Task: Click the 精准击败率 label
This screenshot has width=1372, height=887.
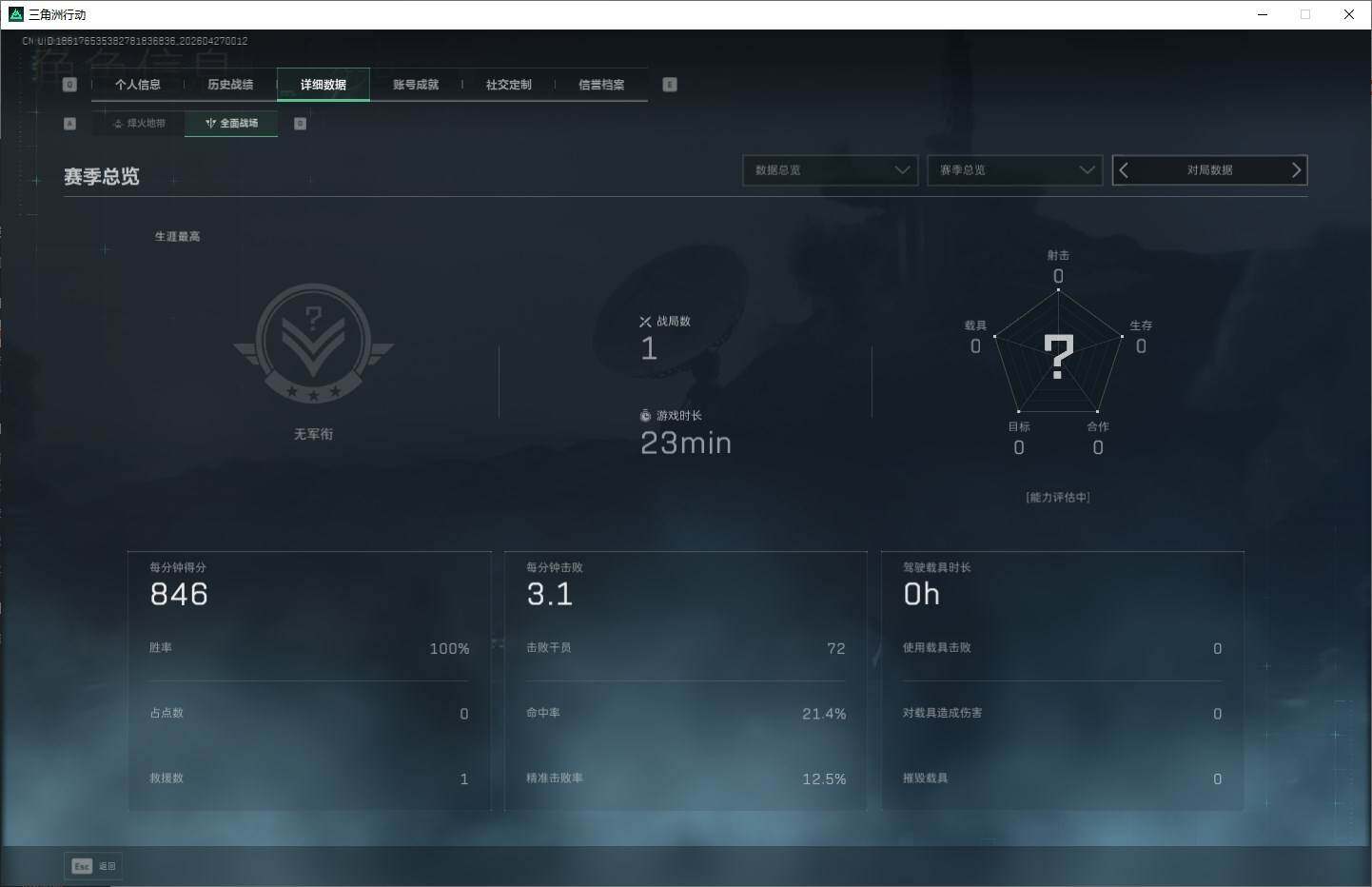Action: pos(555,779)
